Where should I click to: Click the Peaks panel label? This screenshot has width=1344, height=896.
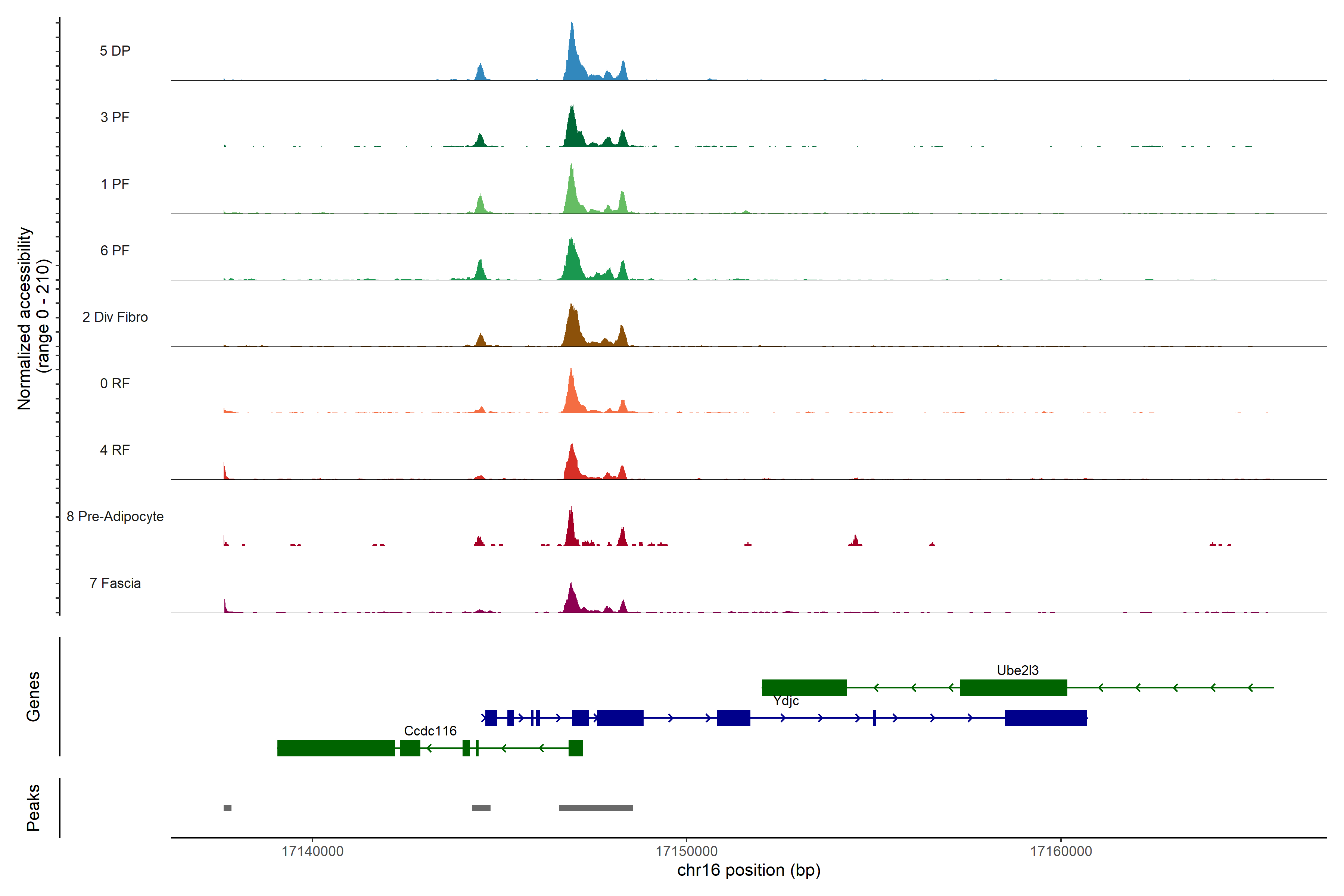(x=33, y=808)
